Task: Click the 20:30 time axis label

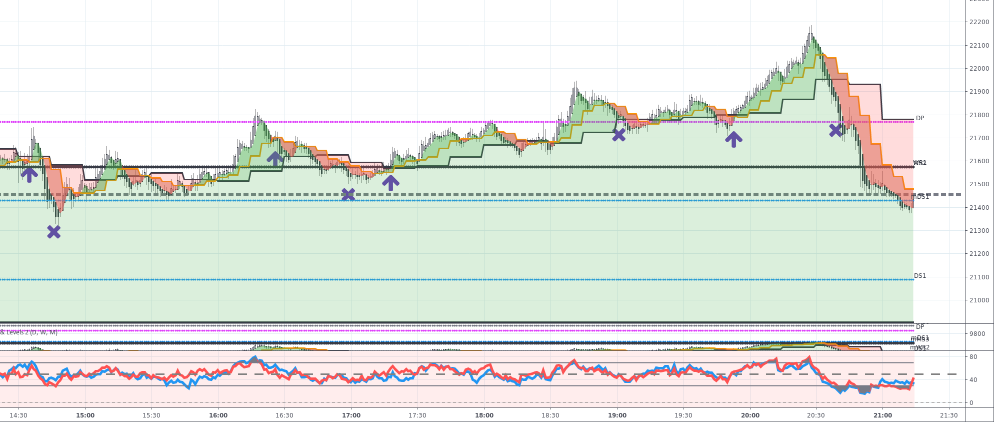Action: (x=816, y=416)
